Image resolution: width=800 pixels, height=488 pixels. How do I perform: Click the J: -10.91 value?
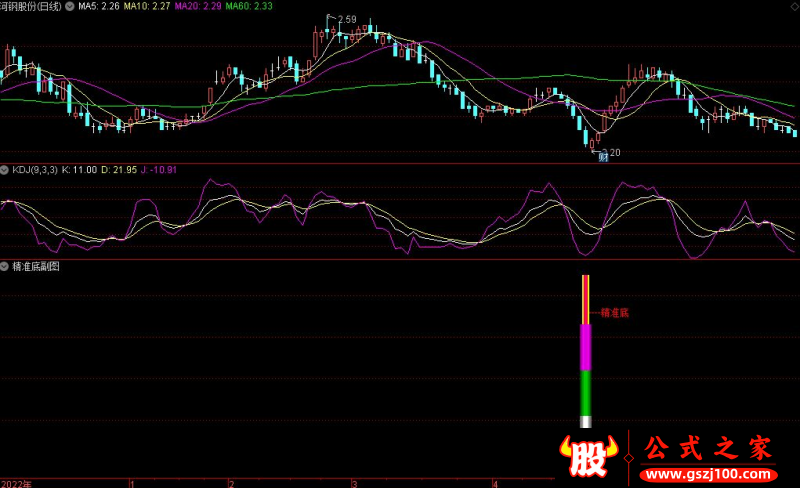pos(159,169)
